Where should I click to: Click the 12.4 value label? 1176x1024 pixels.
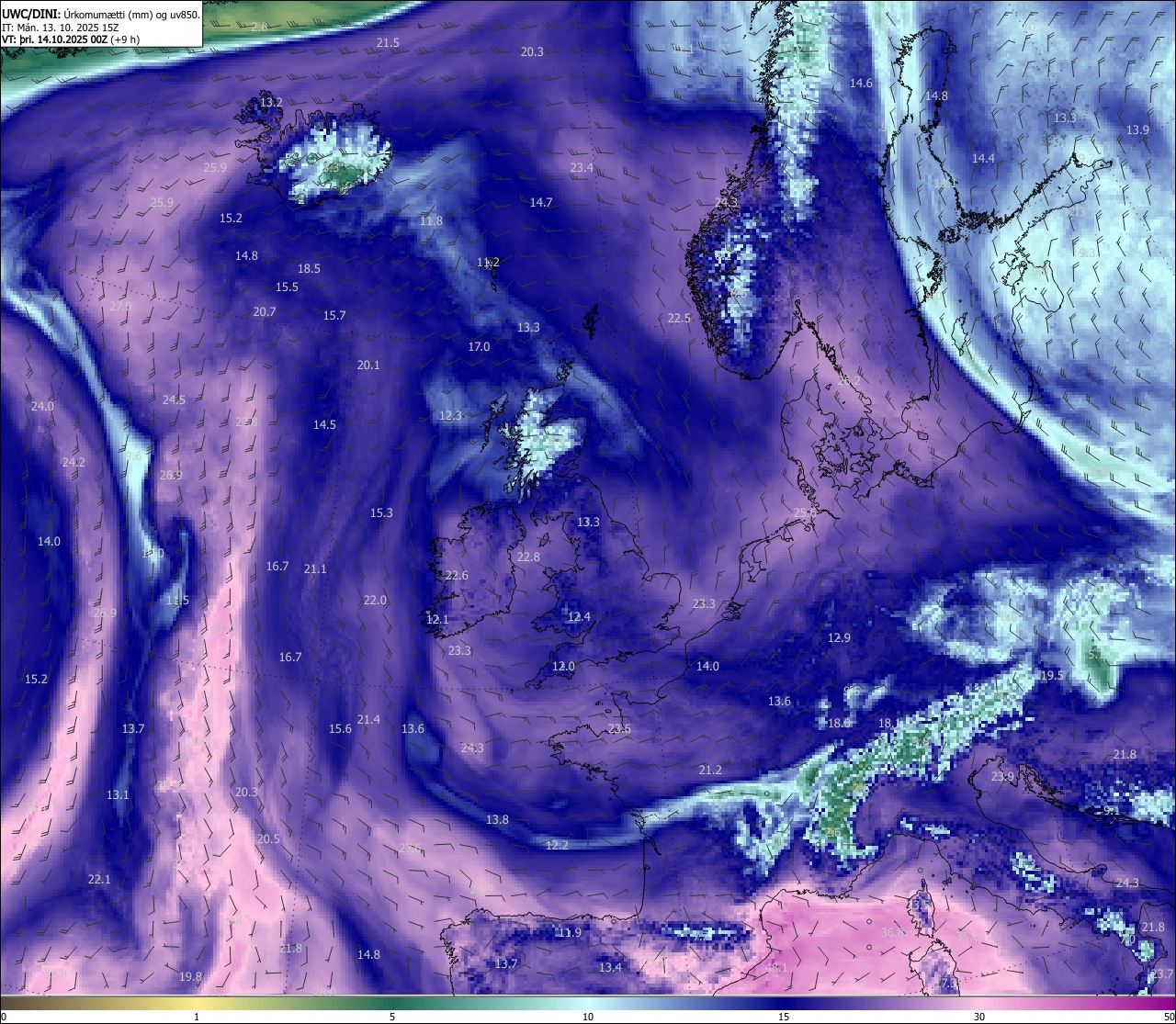pos(579,617)
